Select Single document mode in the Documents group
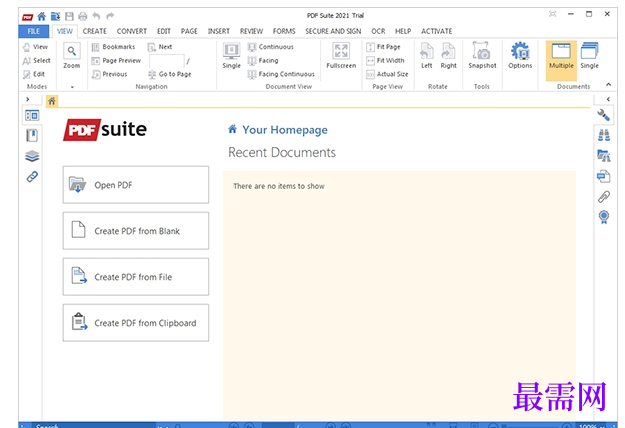This screenshot has height=428, width=625. [590, 56]
